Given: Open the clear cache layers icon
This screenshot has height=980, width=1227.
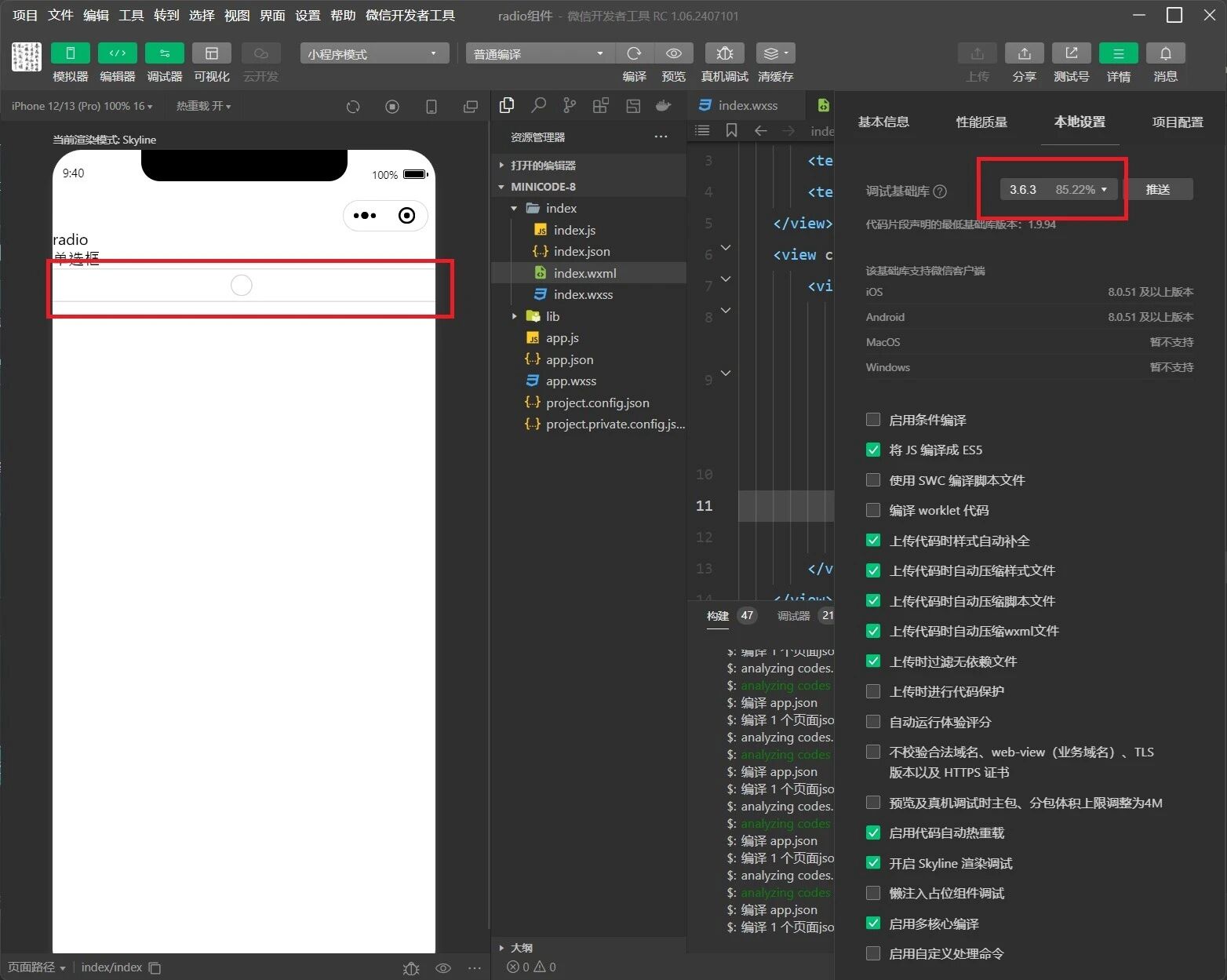Looking at the screenshot, I should point(775,53).
